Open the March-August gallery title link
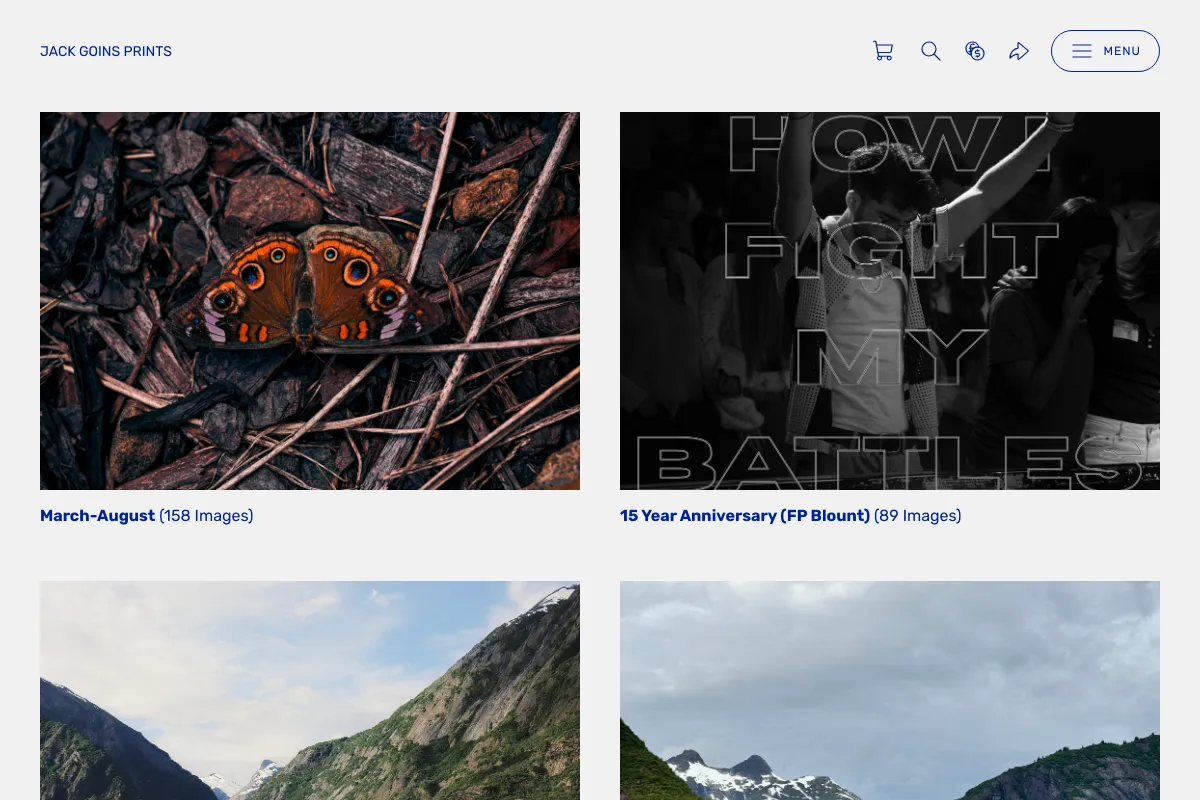The width and height of the screenshot is (1200, 800). 97,516
